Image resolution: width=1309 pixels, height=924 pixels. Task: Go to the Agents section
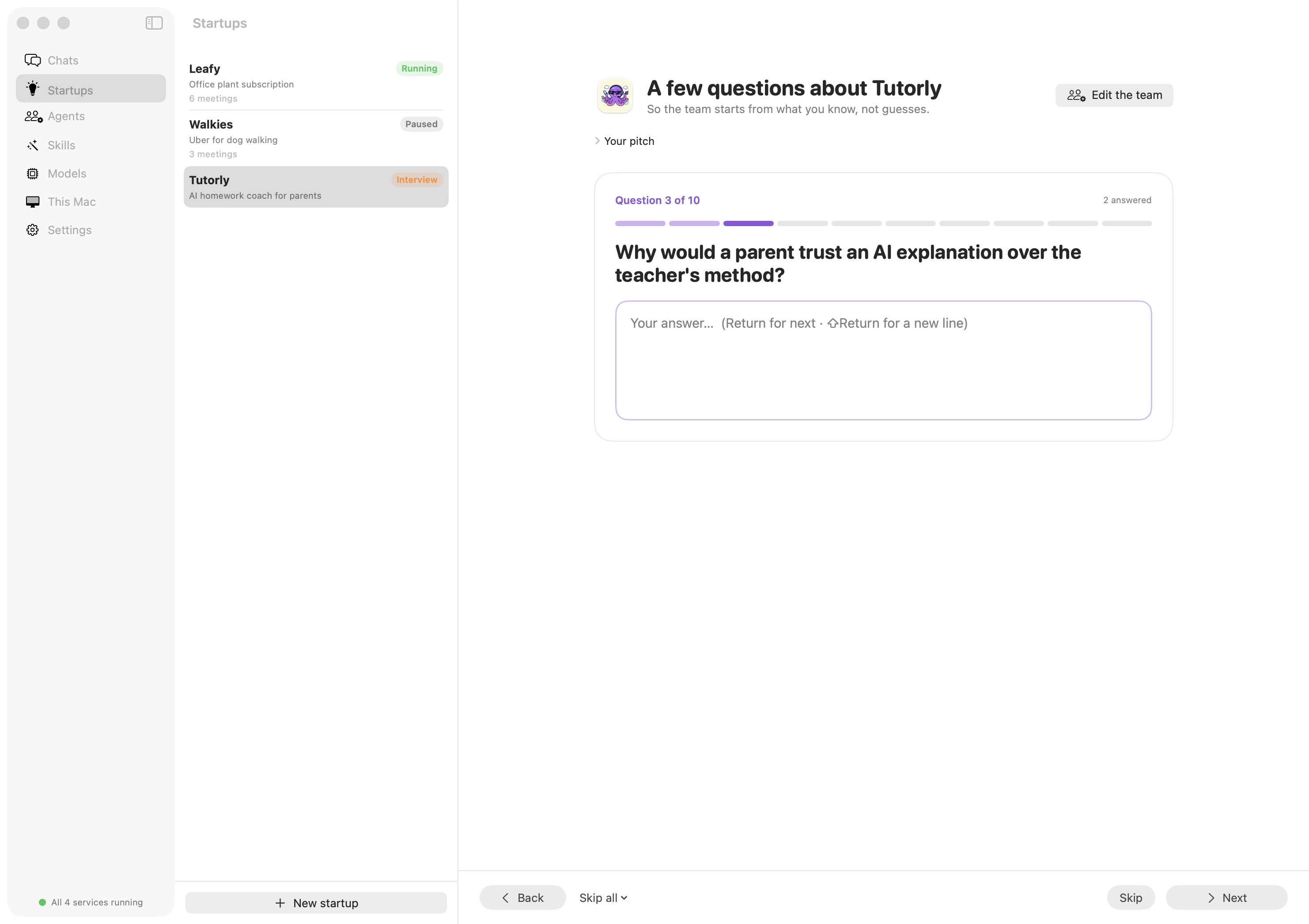[91, 116]
